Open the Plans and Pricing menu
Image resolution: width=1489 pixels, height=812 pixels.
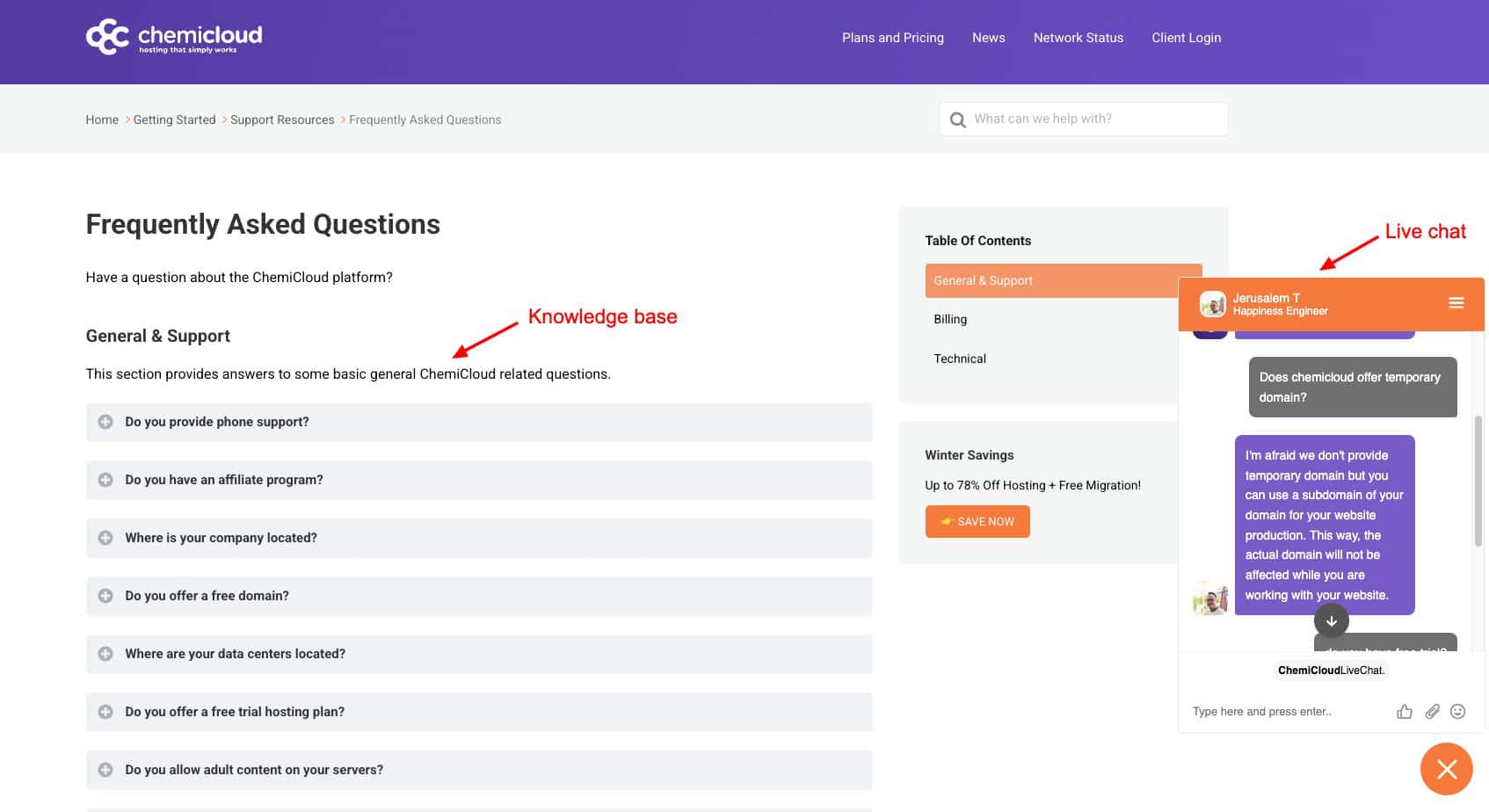coord(892,38)
